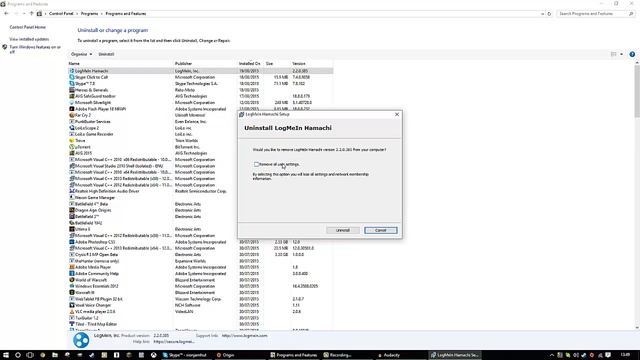Close the LogMeIn Hamachi Setup dialog
This screenshot has height=360, width=640.
[x=397, y=114]
